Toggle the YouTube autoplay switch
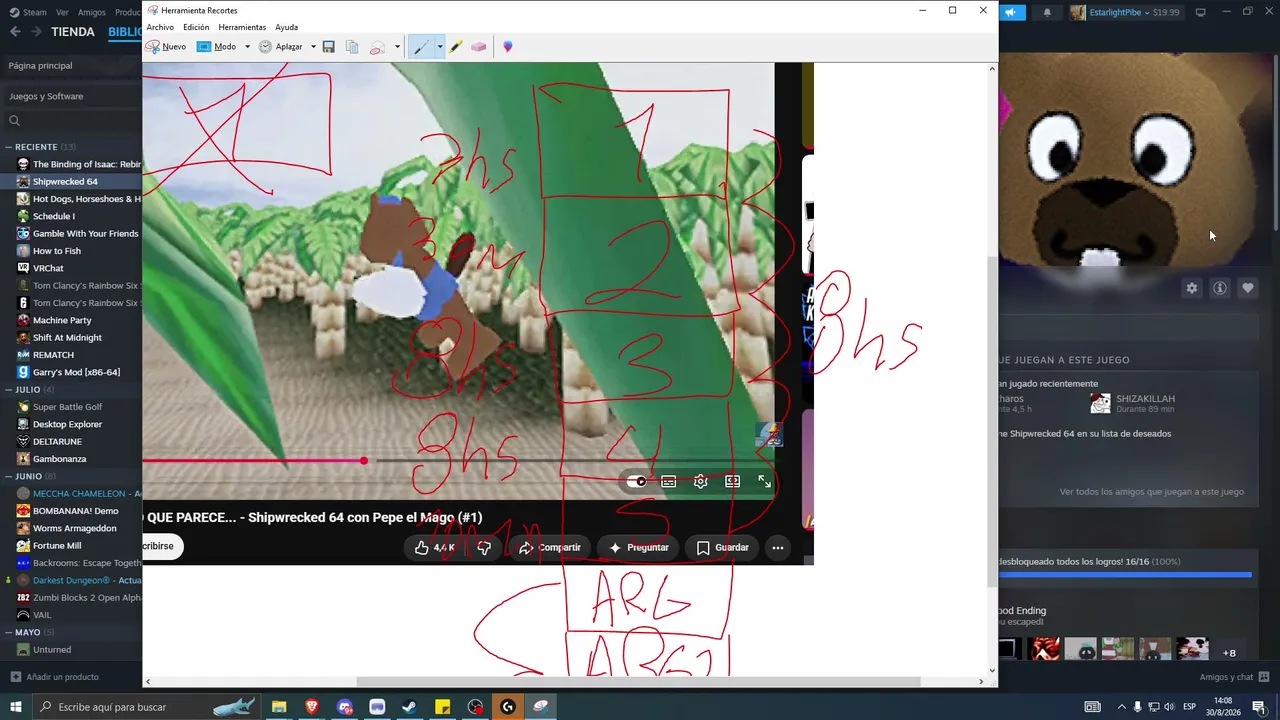1280x720 pixels. click(x=636, y=481)
